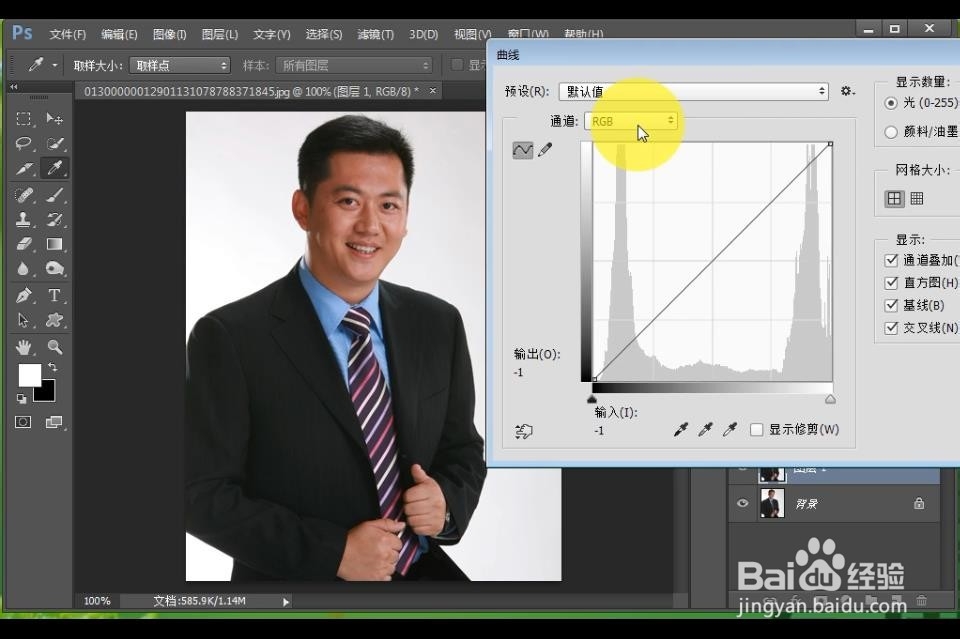The image size is (960, 639).
Task: Select the Healing Brush tool
Action: pos(24,195)
